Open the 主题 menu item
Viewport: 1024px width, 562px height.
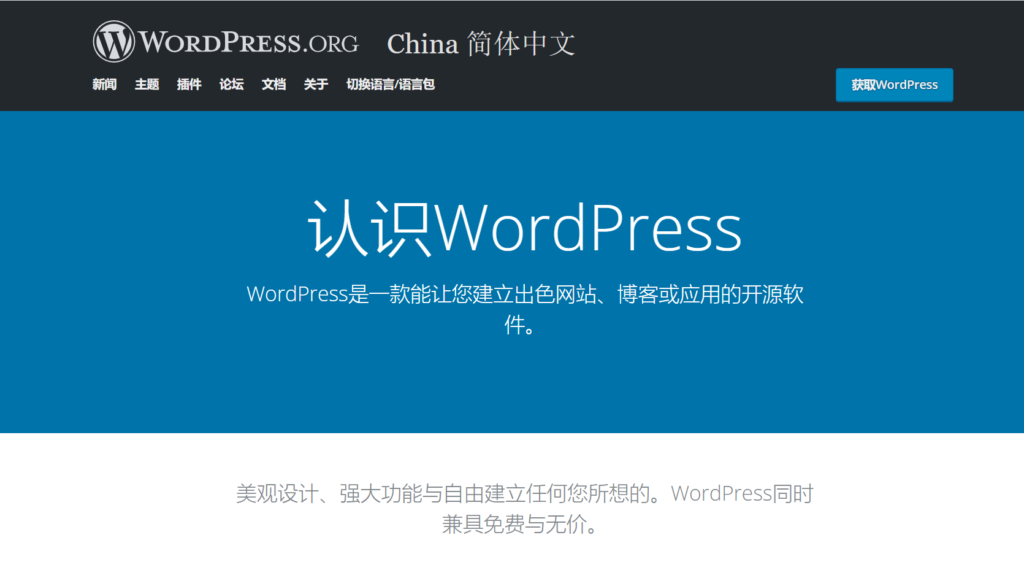tap(147, 84)
